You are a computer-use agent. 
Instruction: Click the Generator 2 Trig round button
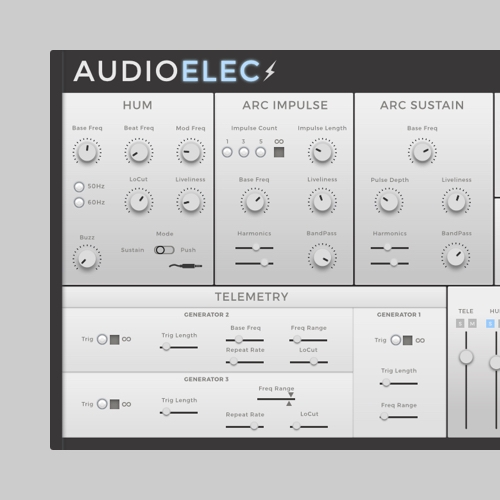(x=102, y=339)
